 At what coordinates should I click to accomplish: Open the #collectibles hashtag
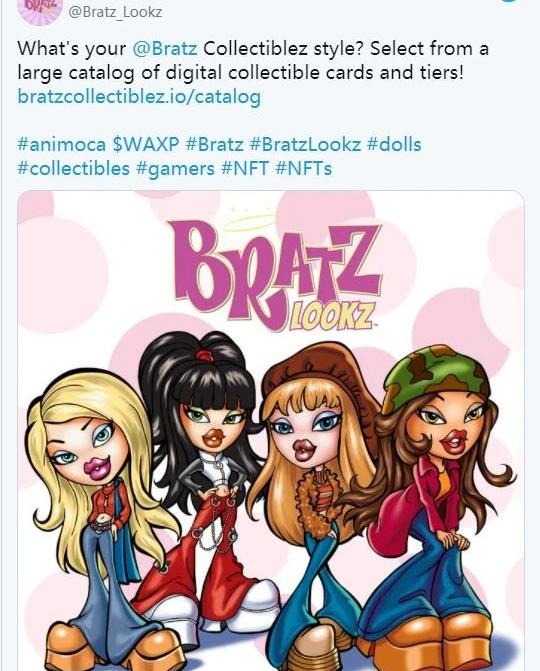pos(74,168)
